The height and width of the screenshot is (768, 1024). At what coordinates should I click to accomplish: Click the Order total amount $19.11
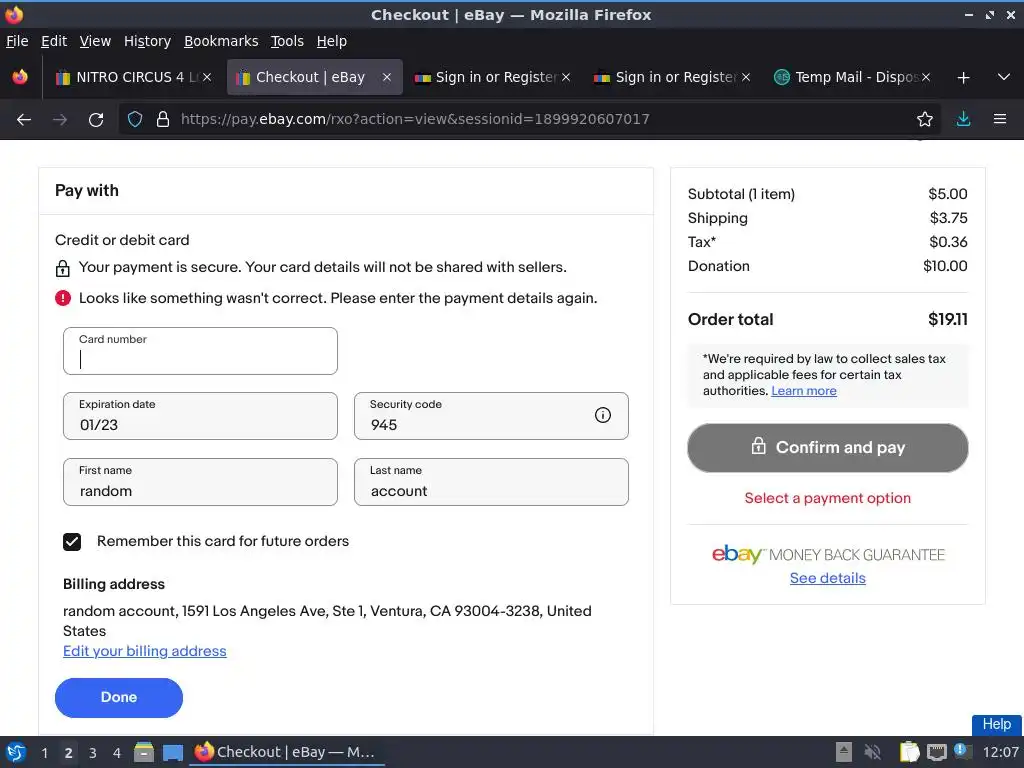click(948, 319)
